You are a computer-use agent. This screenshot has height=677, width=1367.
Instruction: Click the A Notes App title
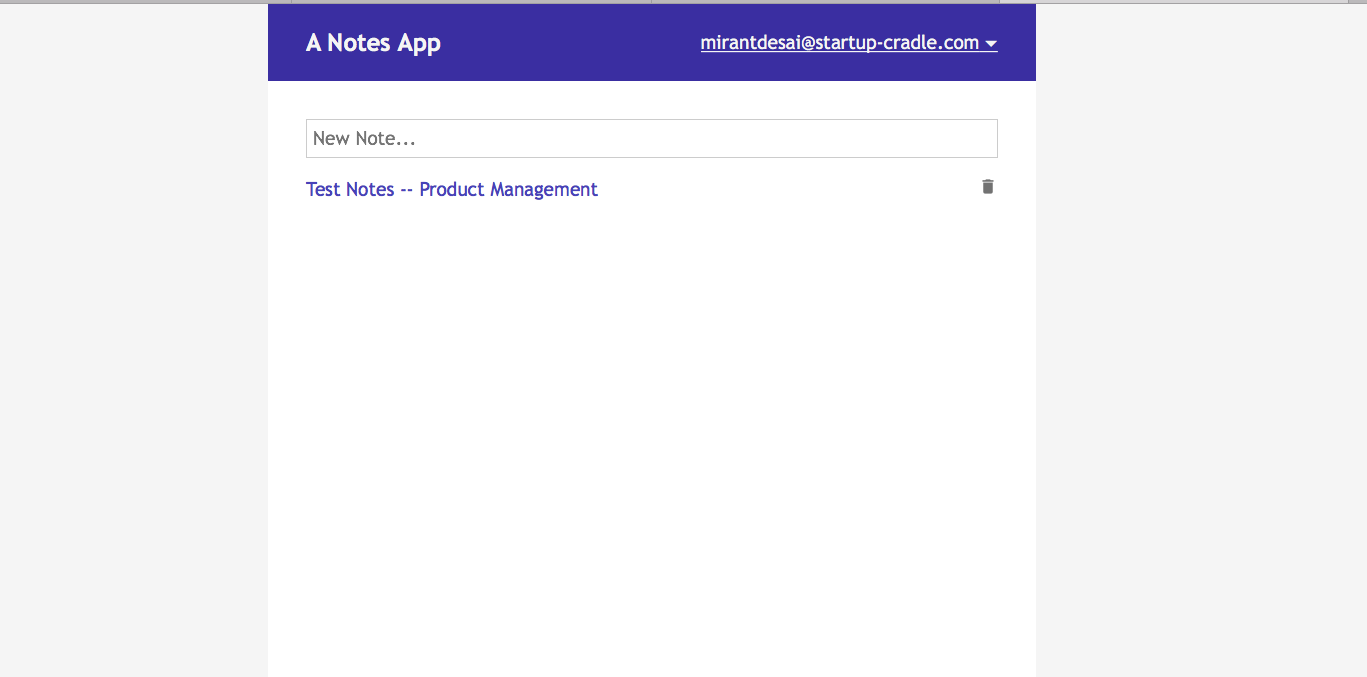pyautogui.click(x=373, y=43)
